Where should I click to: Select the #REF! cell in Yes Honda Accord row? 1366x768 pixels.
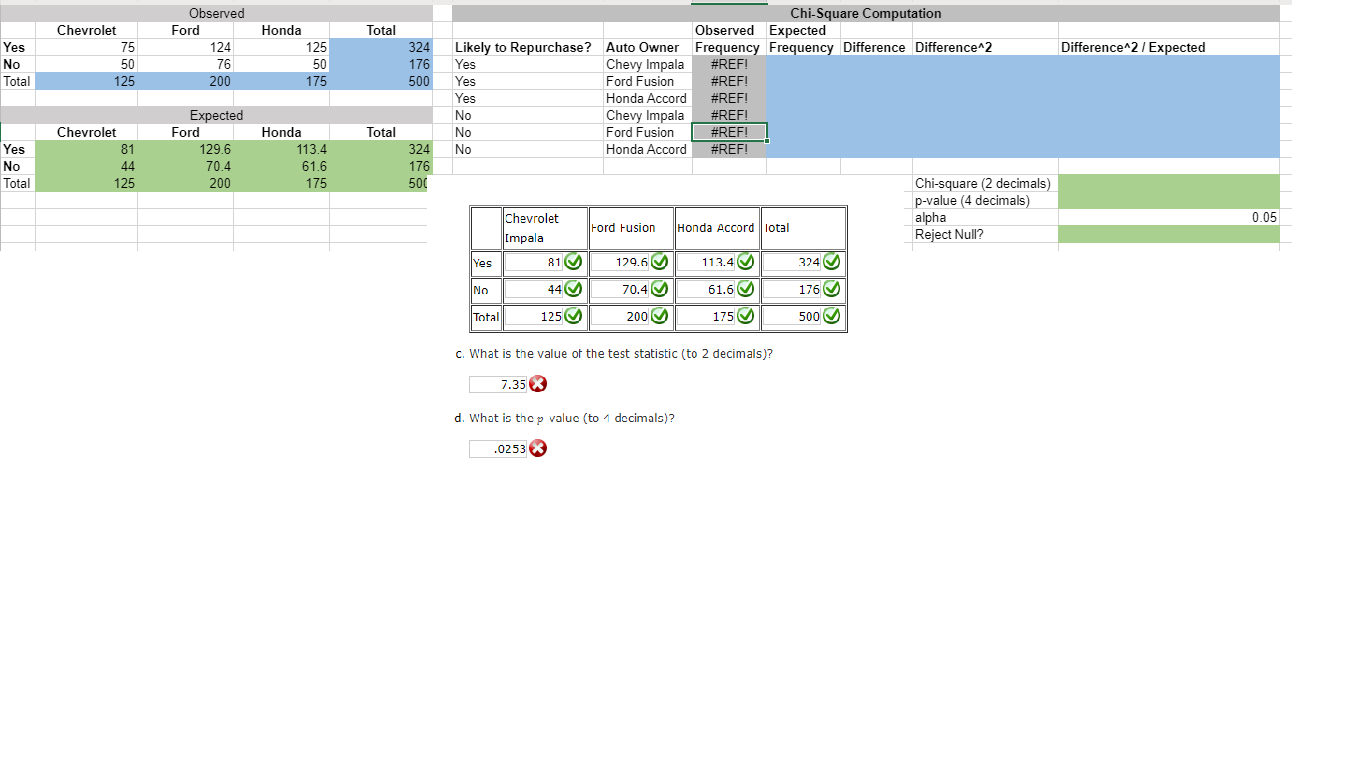[729, 98]
